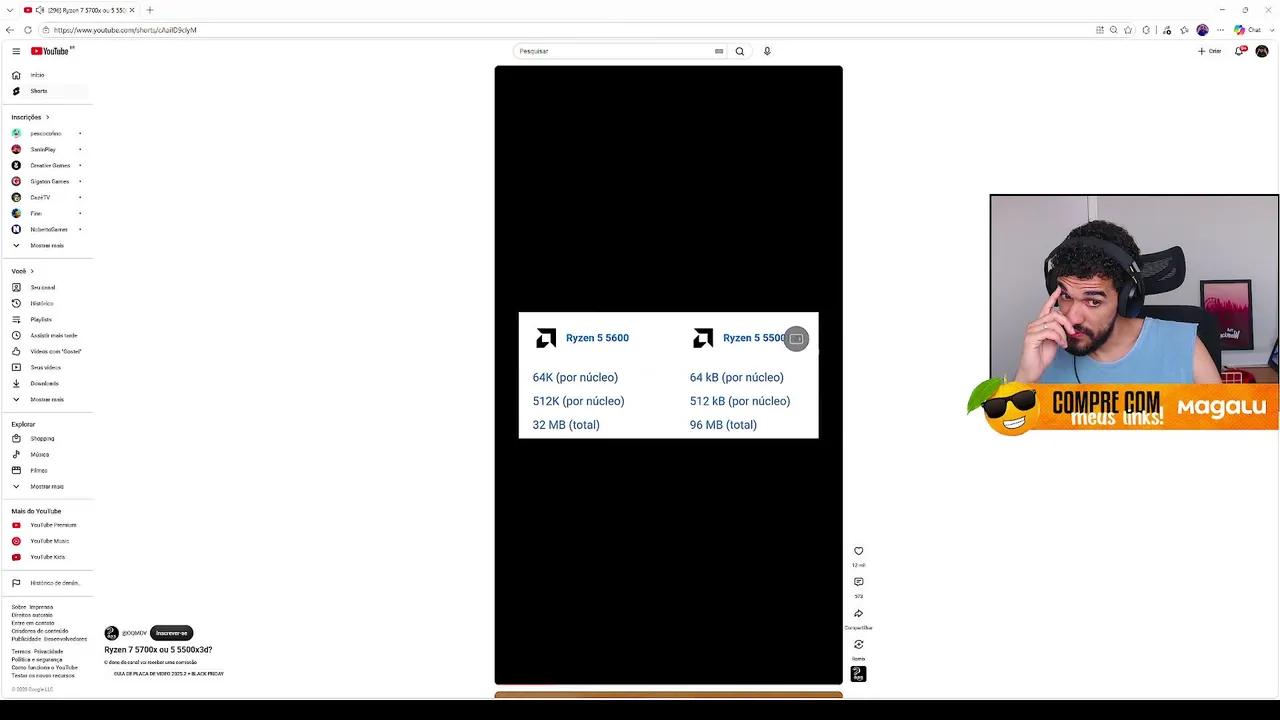Image resolution: width=1280 pixels, height=720 pixels.
Task: Open the browser zoom magnifier control
Action: point(1113,30)
